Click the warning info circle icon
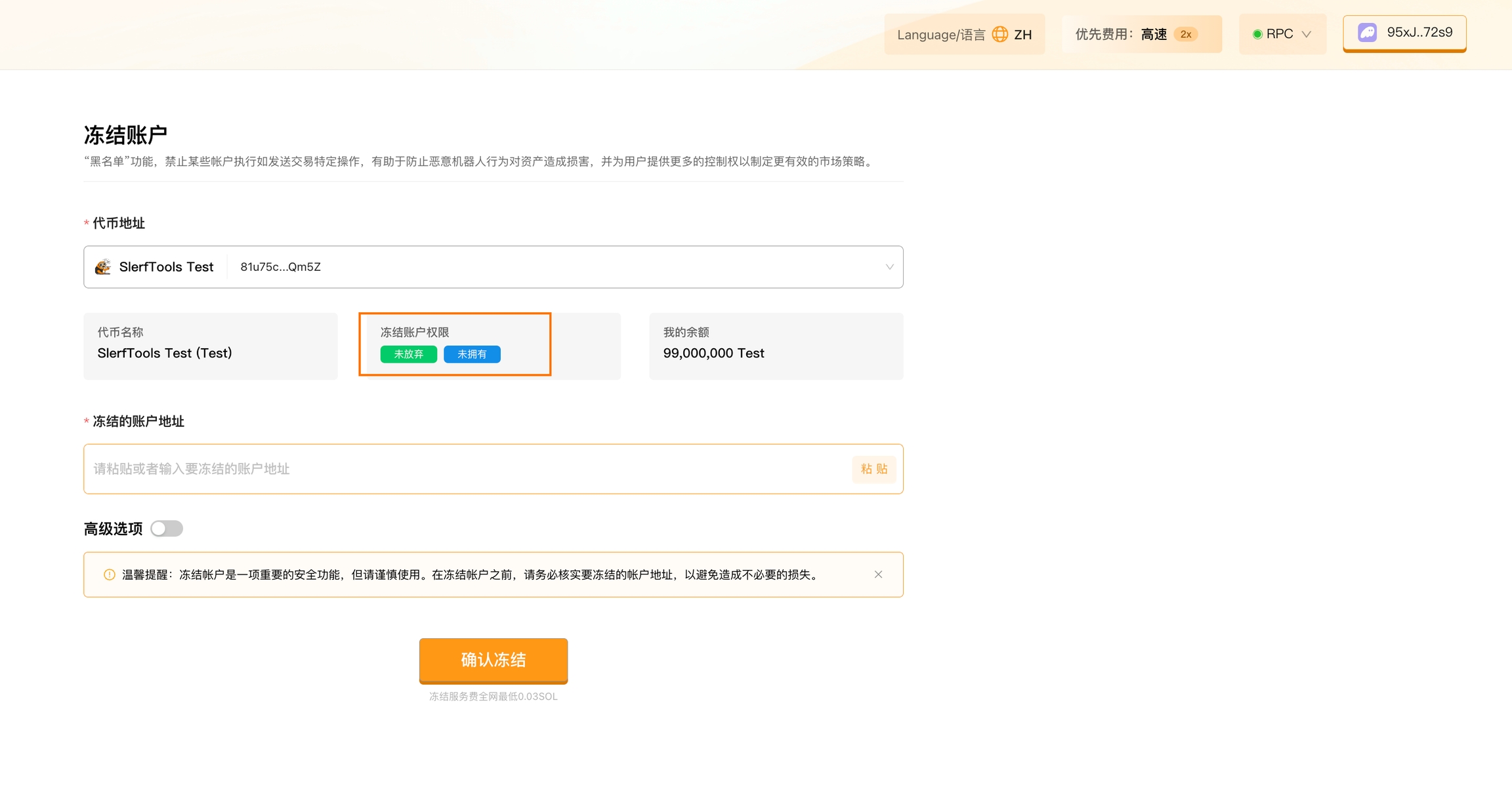This screenshot has height=808, width=1512. point(110,575)
